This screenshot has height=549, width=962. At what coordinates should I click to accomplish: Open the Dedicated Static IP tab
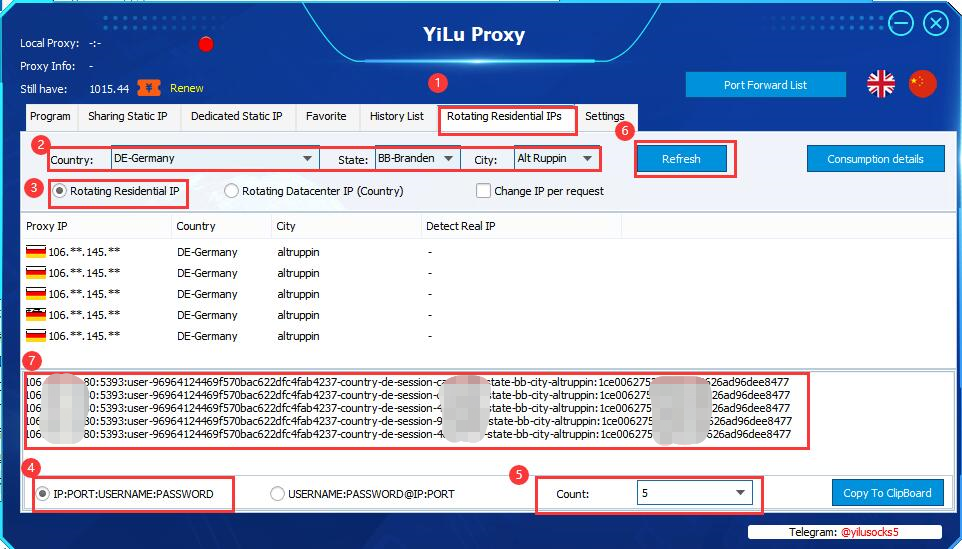point(237,117)
